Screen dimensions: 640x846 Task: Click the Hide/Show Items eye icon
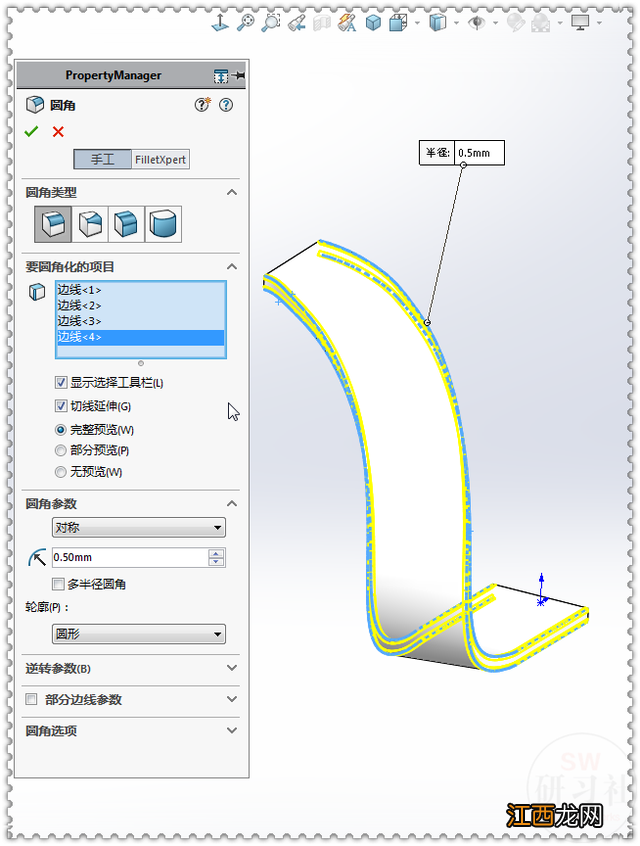(476, 23)
